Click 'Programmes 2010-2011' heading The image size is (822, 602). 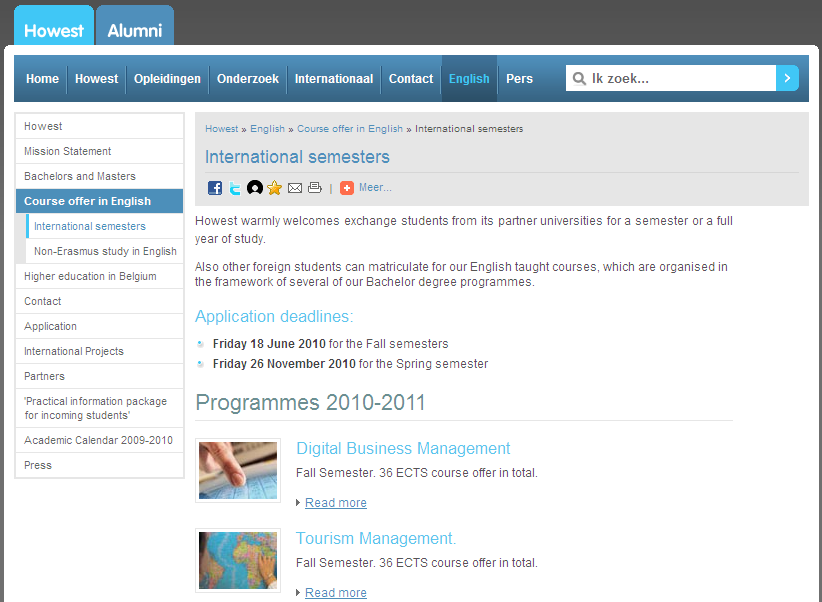310,403
